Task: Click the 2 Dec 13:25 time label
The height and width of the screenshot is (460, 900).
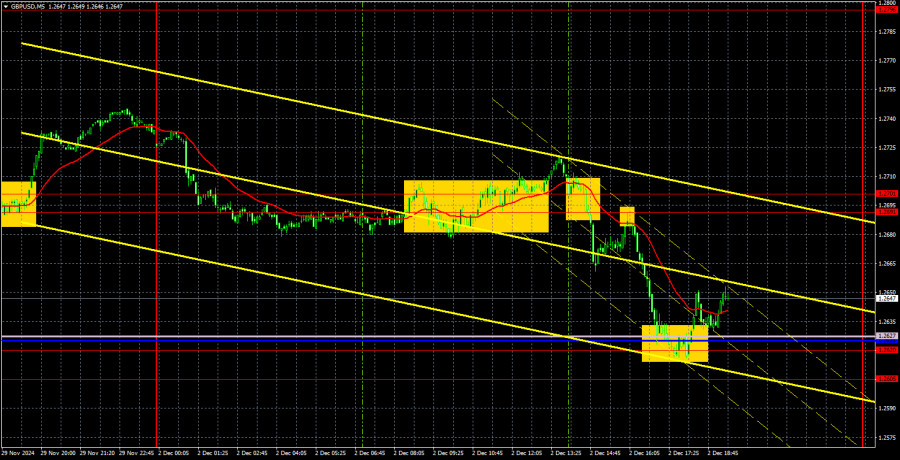Action: tap(565, 453)
